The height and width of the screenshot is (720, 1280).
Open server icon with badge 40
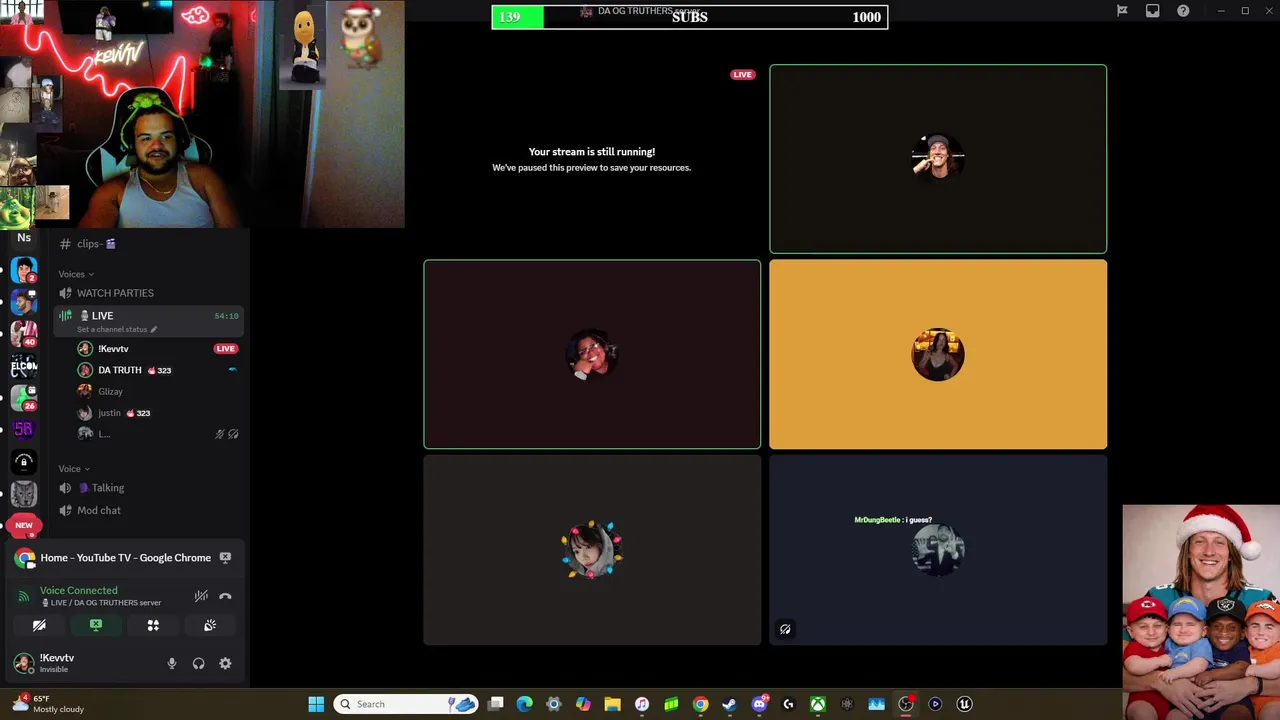[x=24, y=333]
